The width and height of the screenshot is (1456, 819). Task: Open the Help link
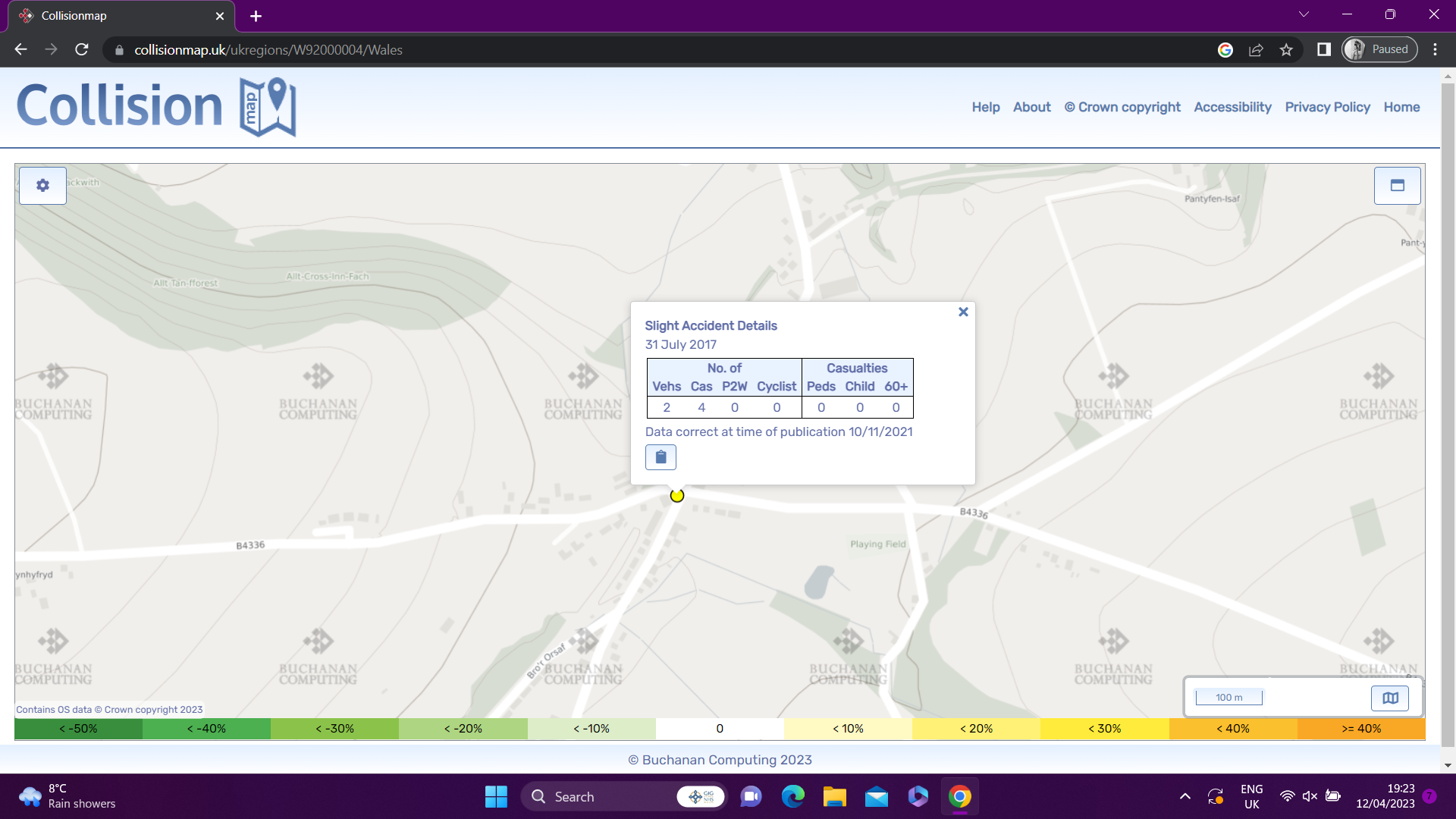pyautogui.click(x=985, y=107)
